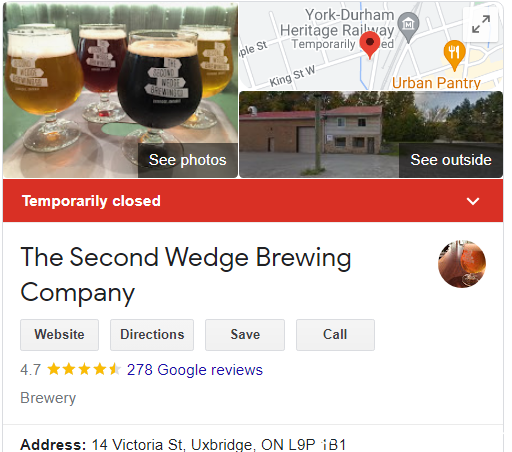Viewport: 512px width, 452px height.
Task: Open the round beer glass profile thumbnail
Action: [462, 263]
